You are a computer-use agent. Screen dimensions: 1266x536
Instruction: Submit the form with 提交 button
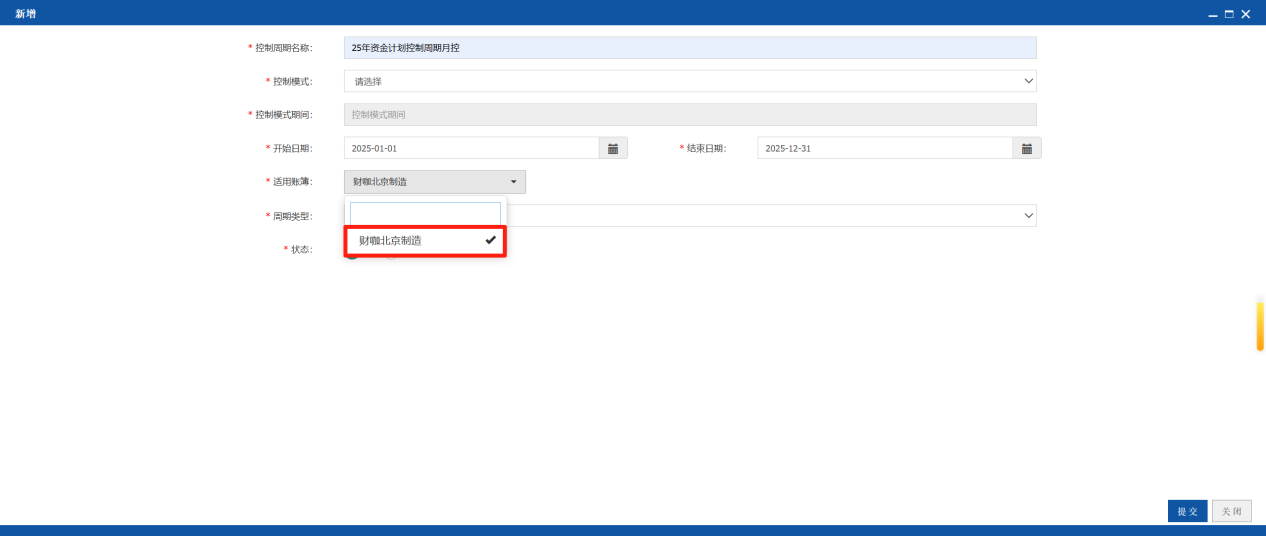click(x=1188, y=511)
